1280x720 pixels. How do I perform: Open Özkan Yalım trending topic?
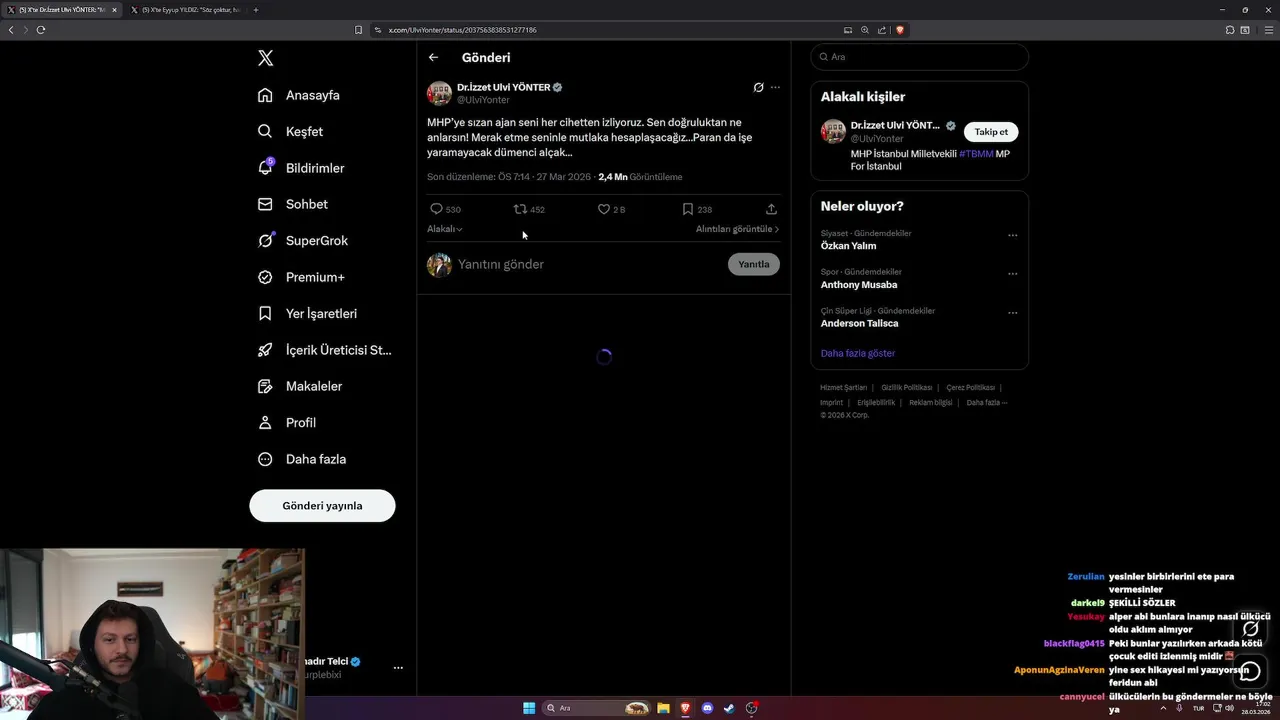(x=848, y=246)
